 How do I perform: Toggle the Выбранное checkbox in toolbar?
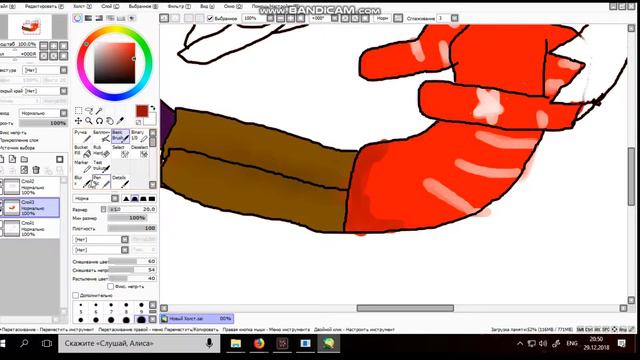point(210,18)
